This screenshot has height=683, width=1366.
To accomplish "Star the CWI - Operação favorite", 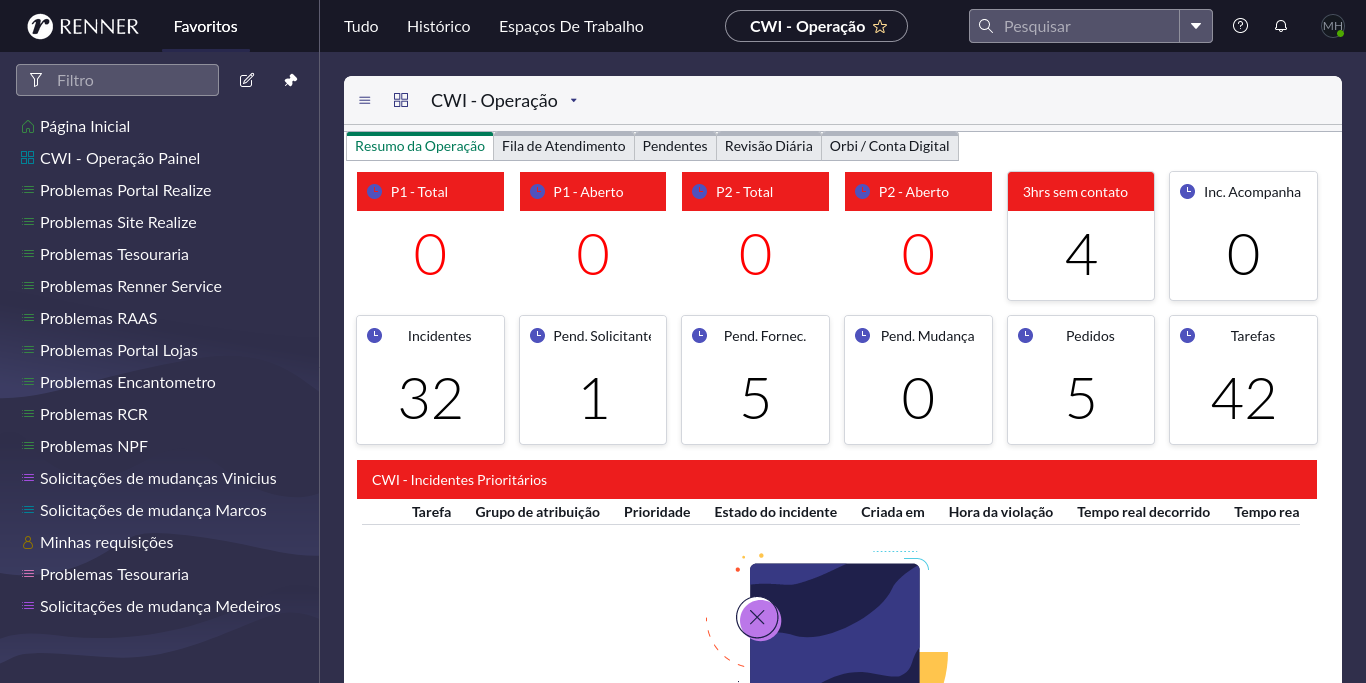I will point(880,27).
